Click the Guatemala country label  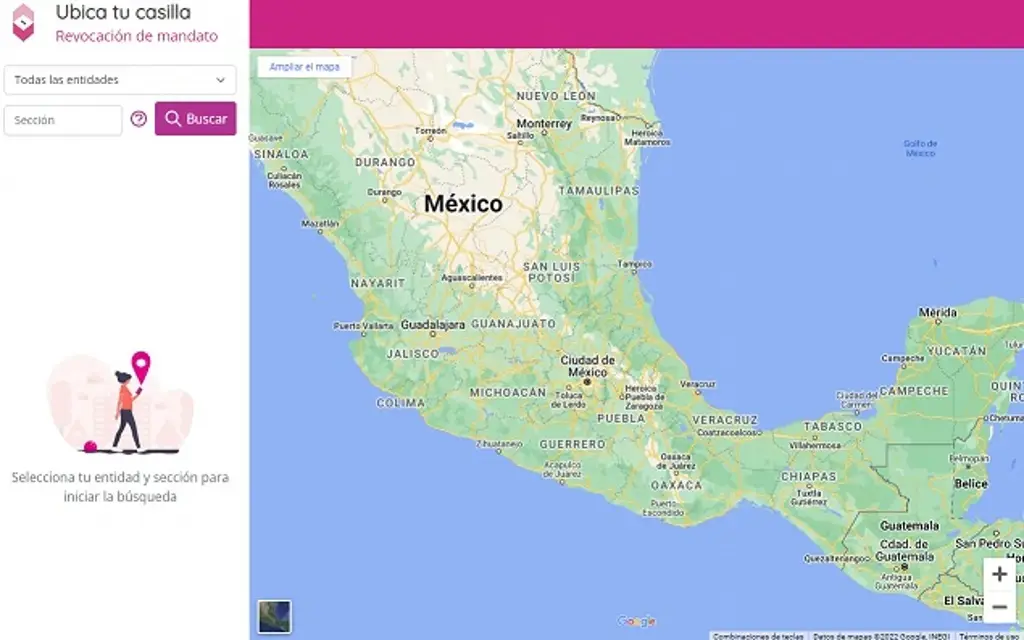(x=909, y=526)
